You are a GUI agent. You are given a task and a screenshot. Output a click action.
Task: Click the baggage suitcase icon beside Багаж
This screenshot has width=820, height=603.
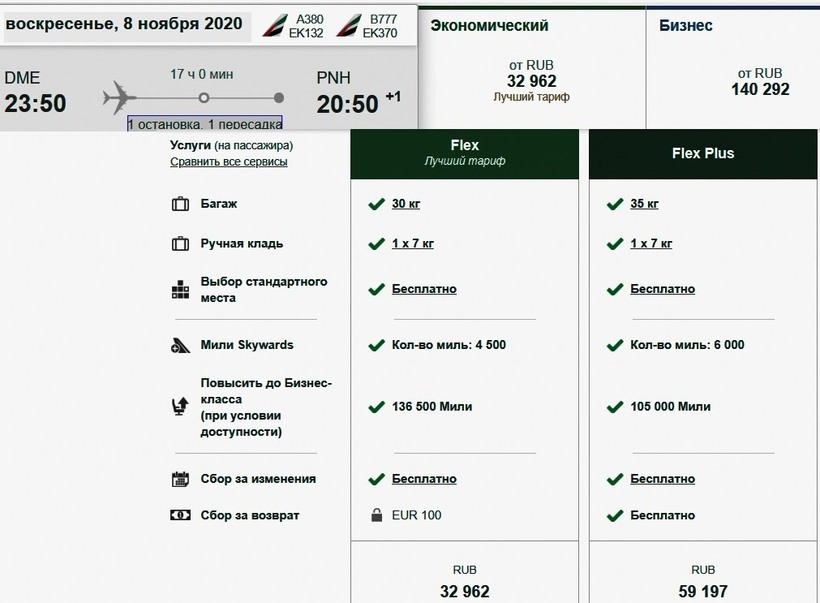click(x=180, y=204)
